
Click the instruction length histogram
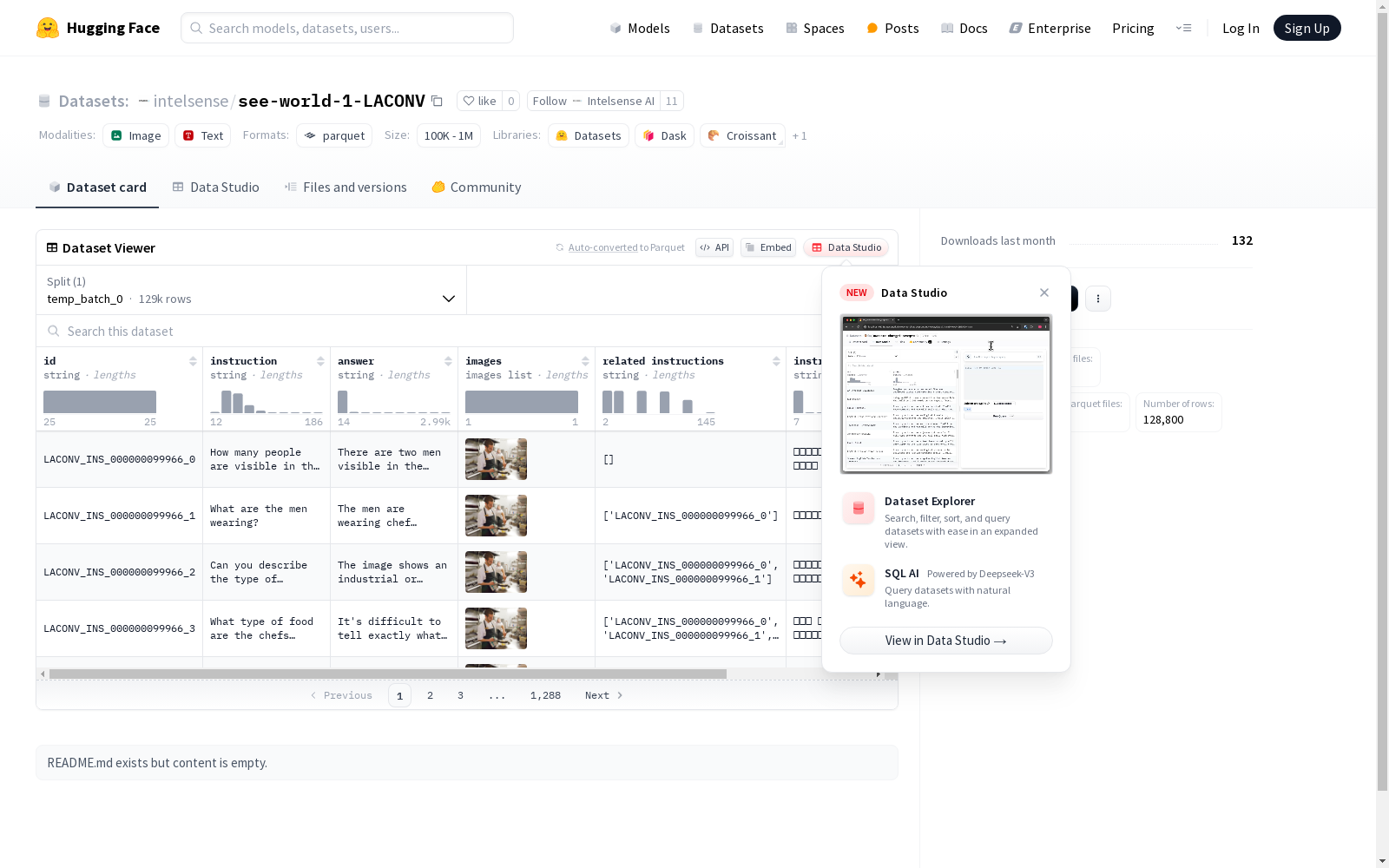(267, 402)
